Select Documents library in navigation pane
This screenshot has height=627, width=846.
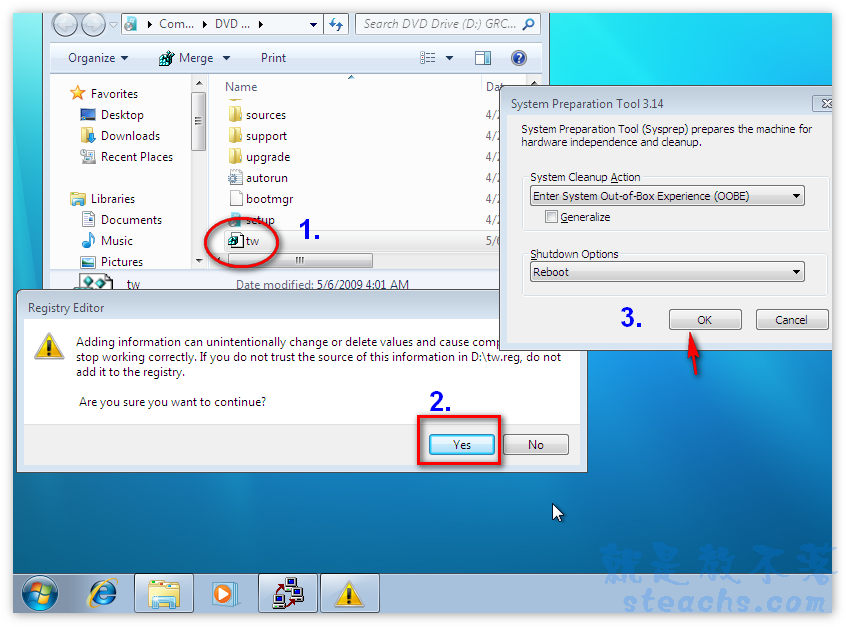[121, 220]
